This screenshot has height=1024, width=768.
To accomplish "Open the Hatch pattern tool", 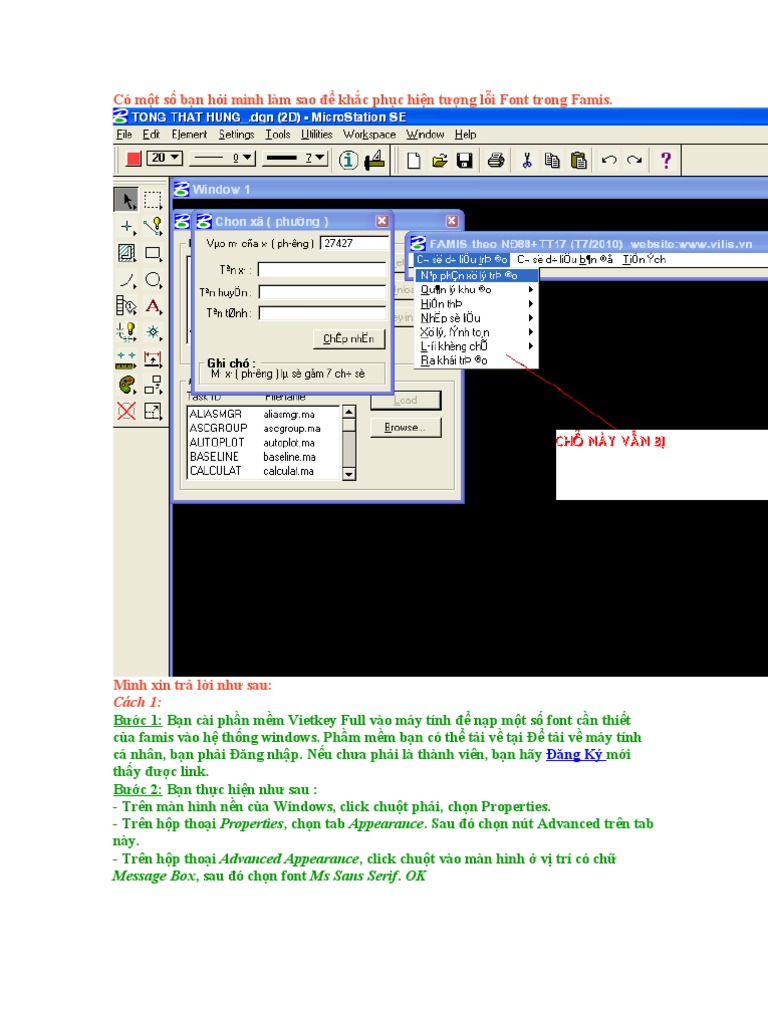I will (x=126, y=253).
